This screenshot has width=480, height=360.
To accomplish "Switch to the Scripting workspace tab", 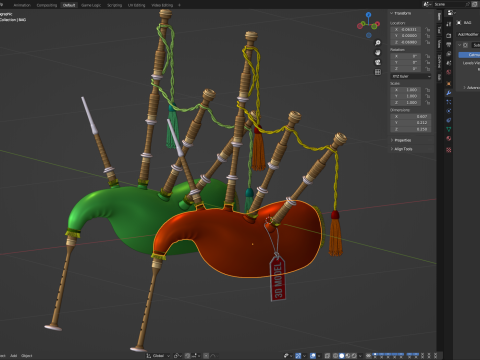I will coord(114,5).
